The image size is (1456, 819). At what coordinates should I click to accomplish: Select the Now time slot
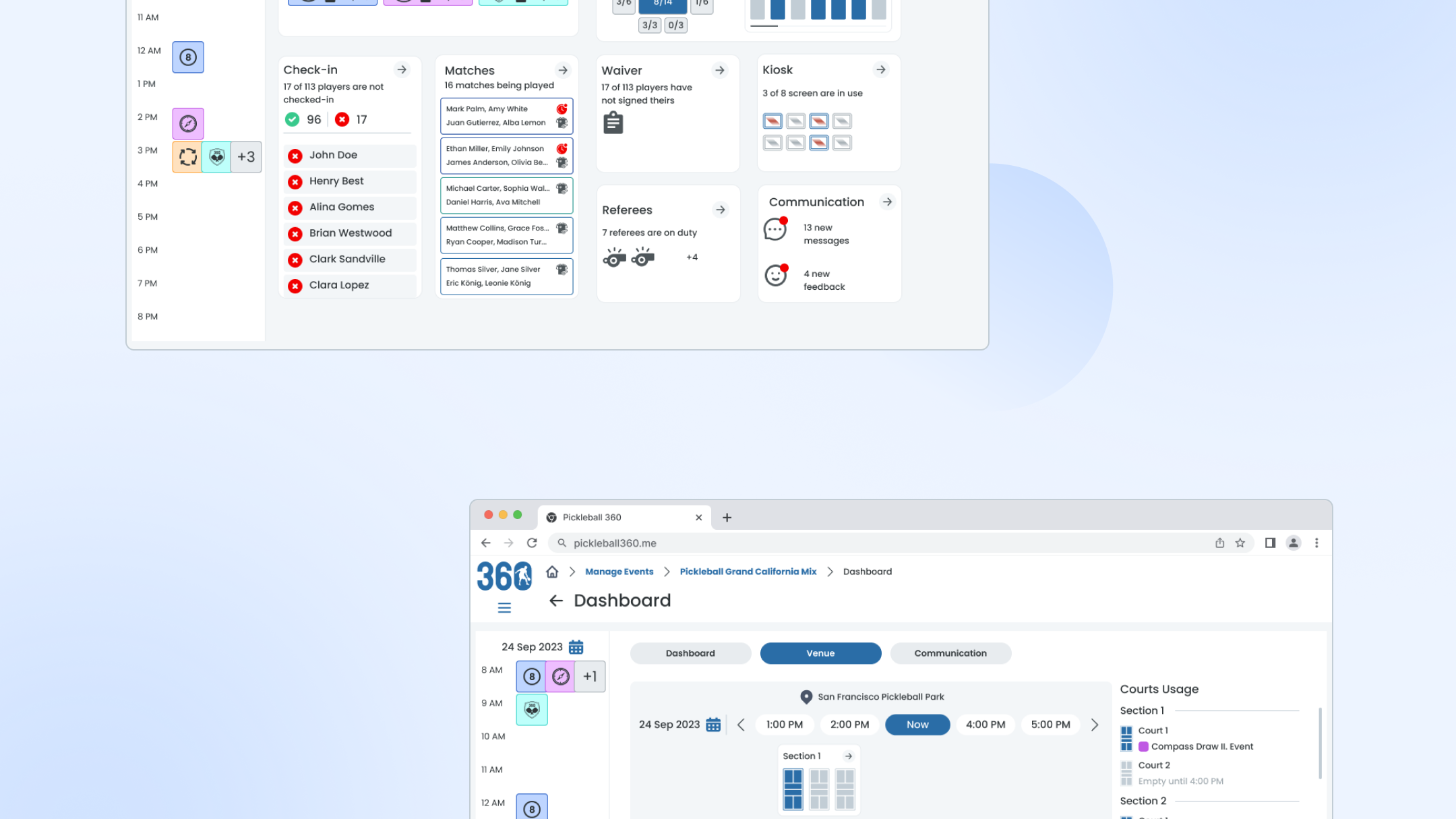(917, 725)
